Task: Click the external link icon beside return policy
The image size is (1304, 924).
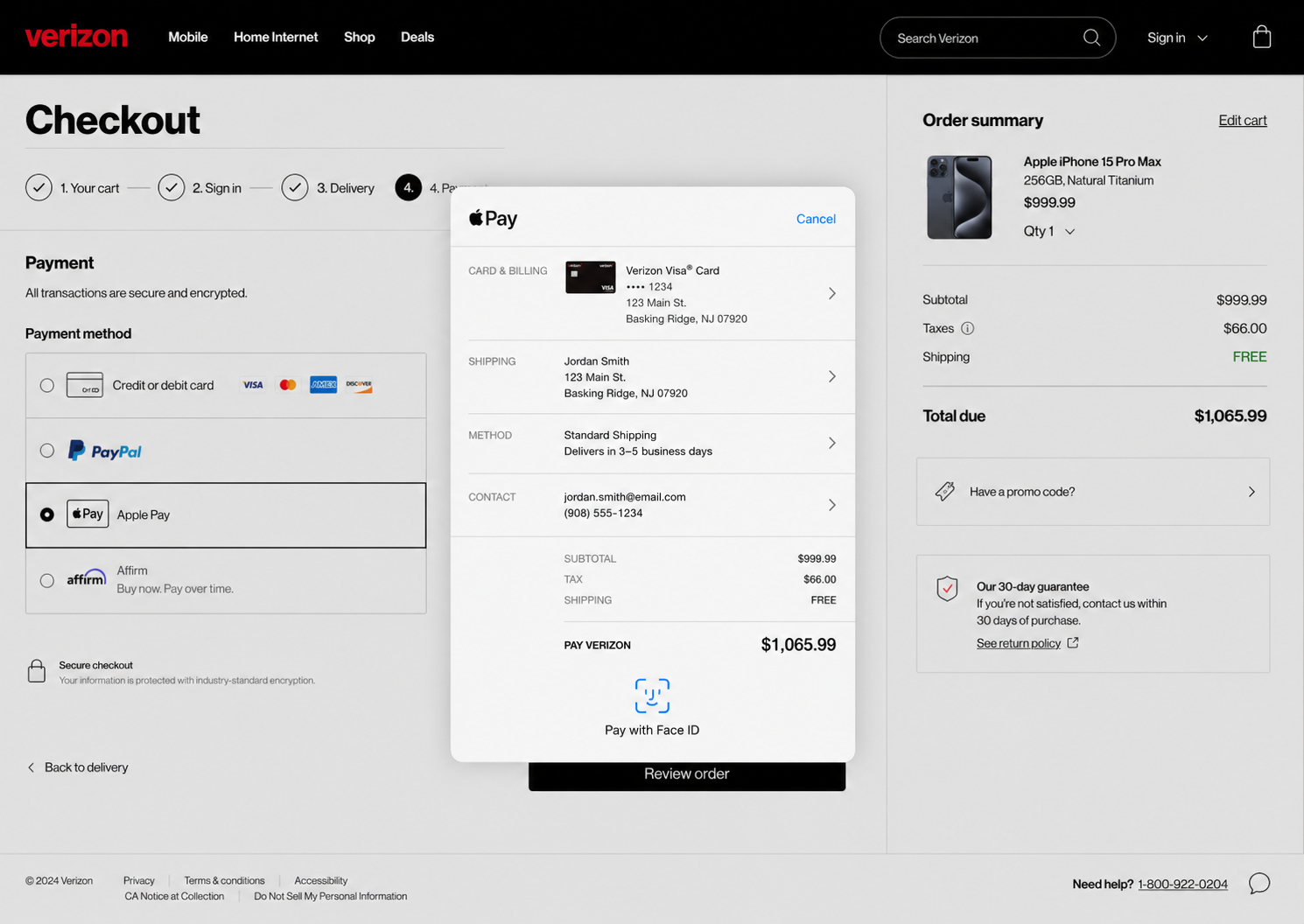Action: (x=1073, y=643)
